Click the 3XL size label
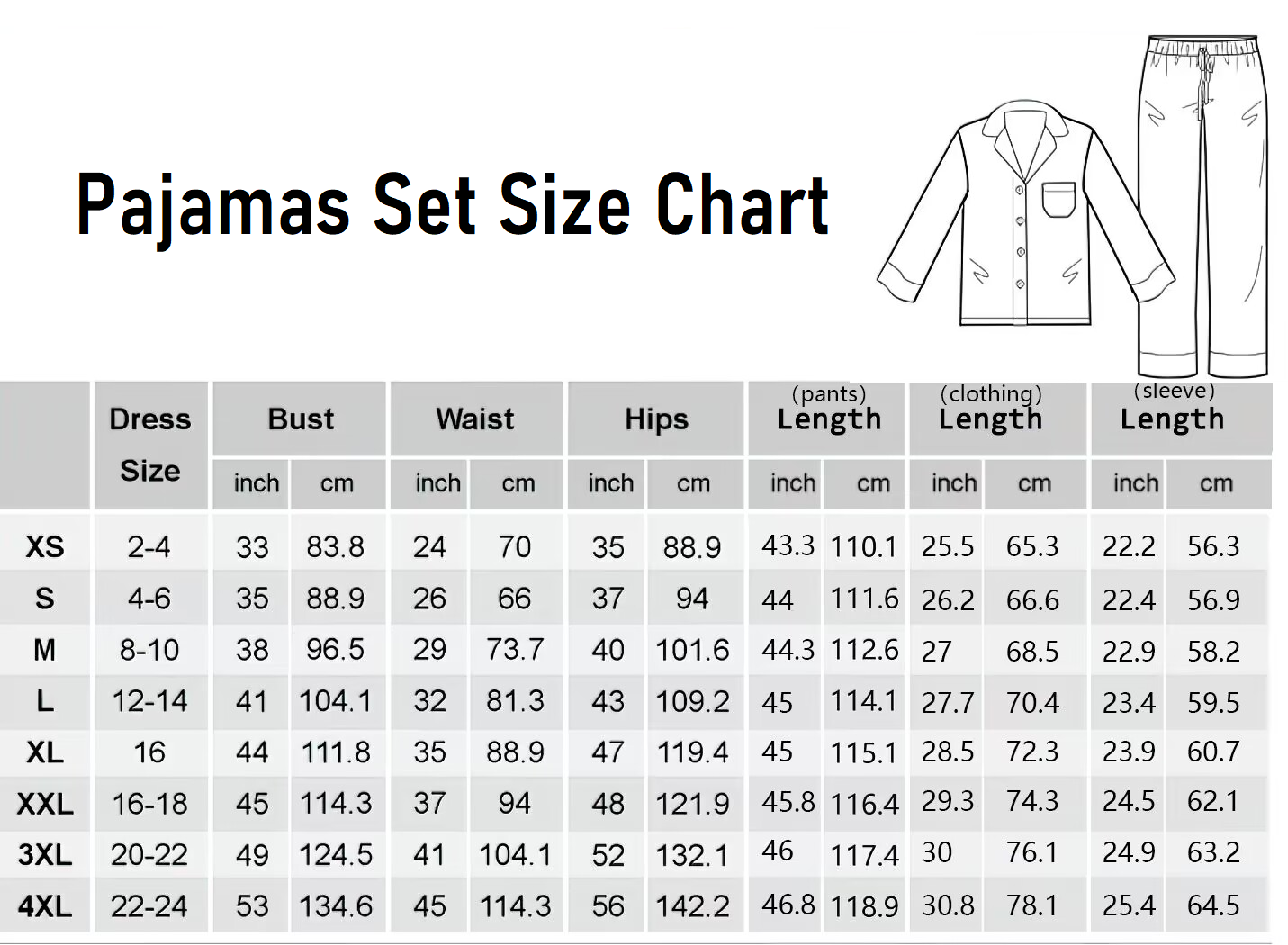 point(45,854)
